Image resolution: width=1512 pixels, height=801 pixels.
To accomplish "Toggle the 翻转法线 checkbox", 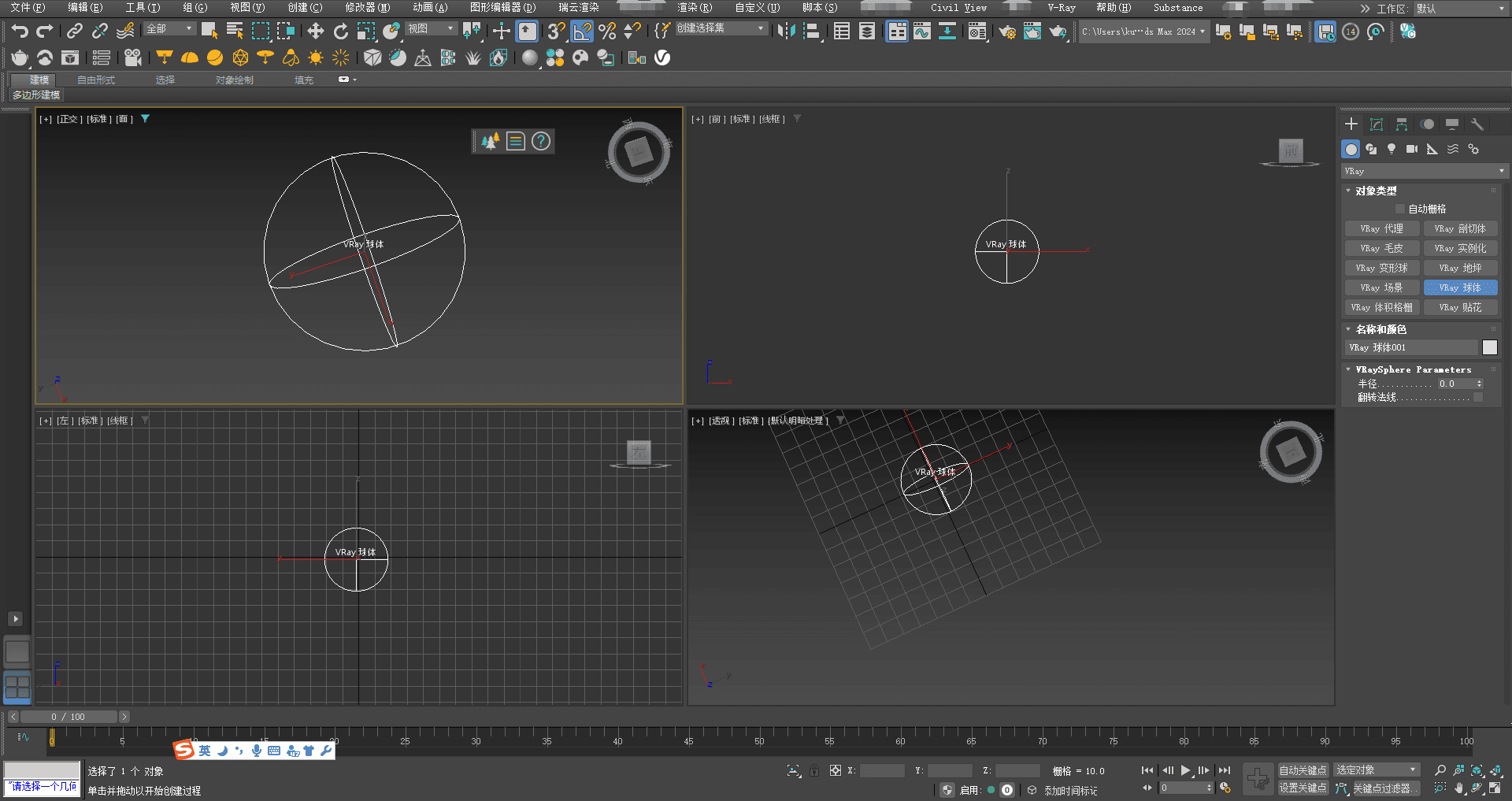I will coord(1477,398).
